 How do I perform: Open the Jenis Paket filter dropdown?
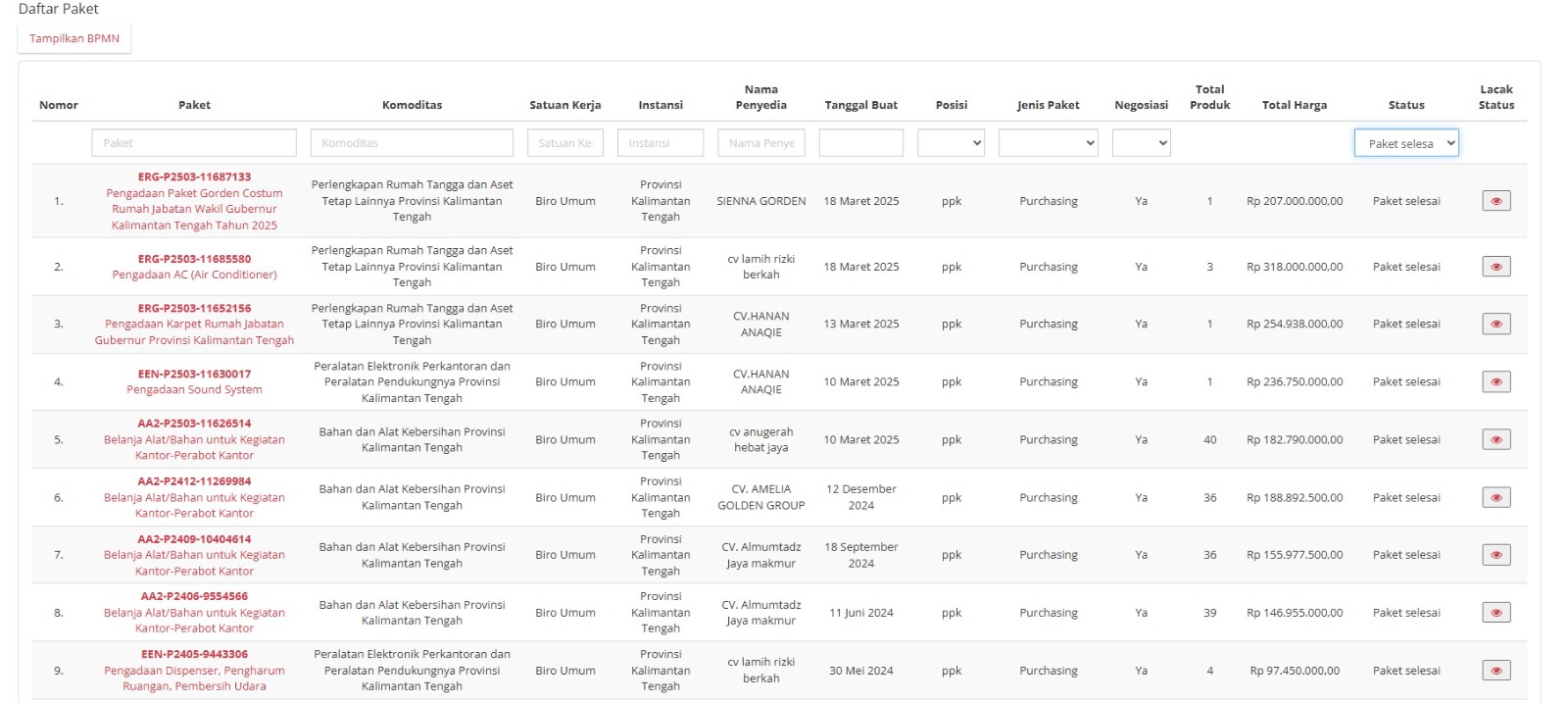[1048, 143]
